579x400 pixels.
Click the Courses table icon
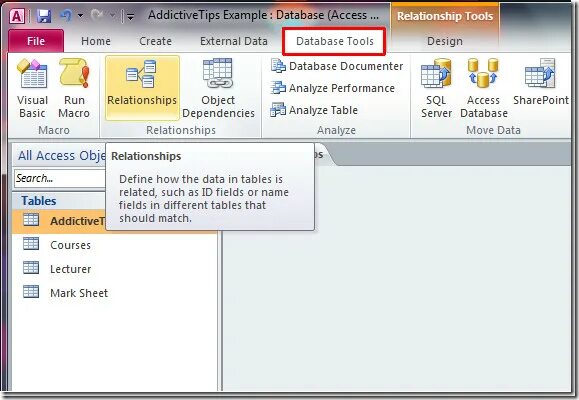[x=31, y=244]
